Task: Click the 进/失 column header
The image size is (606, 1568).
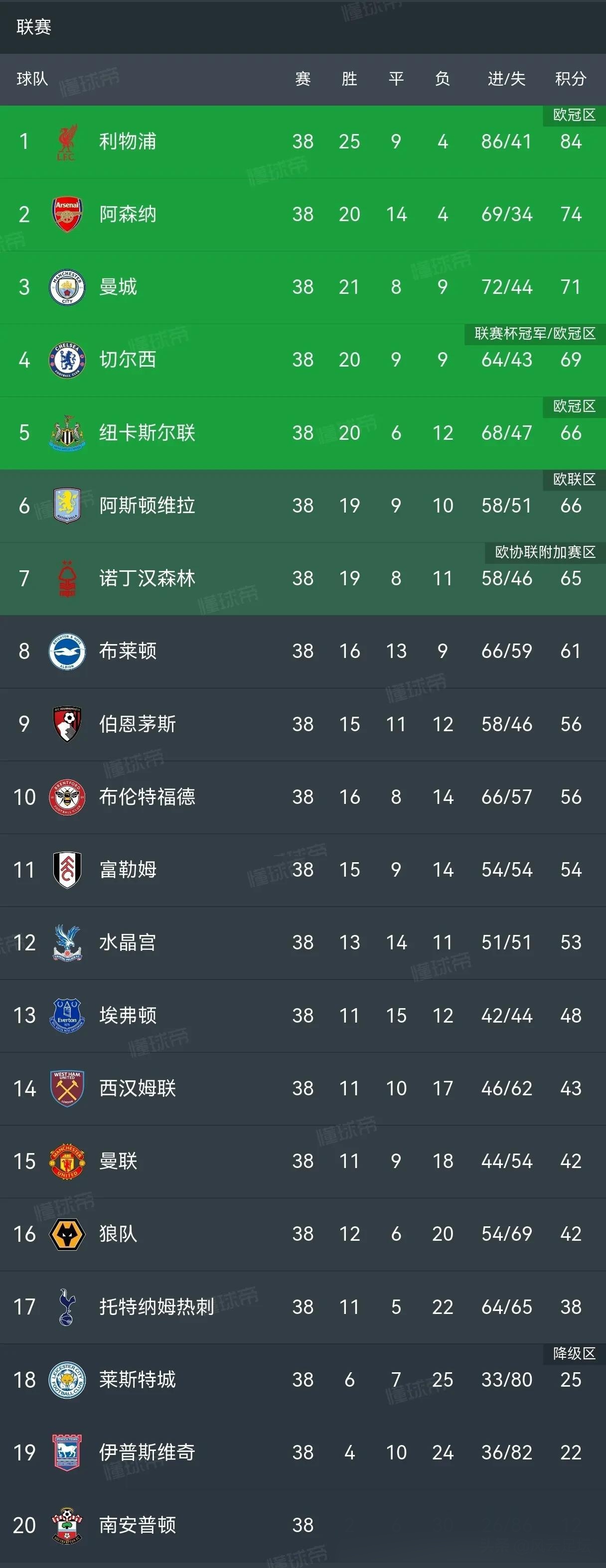Action: [x=506, y=79]
